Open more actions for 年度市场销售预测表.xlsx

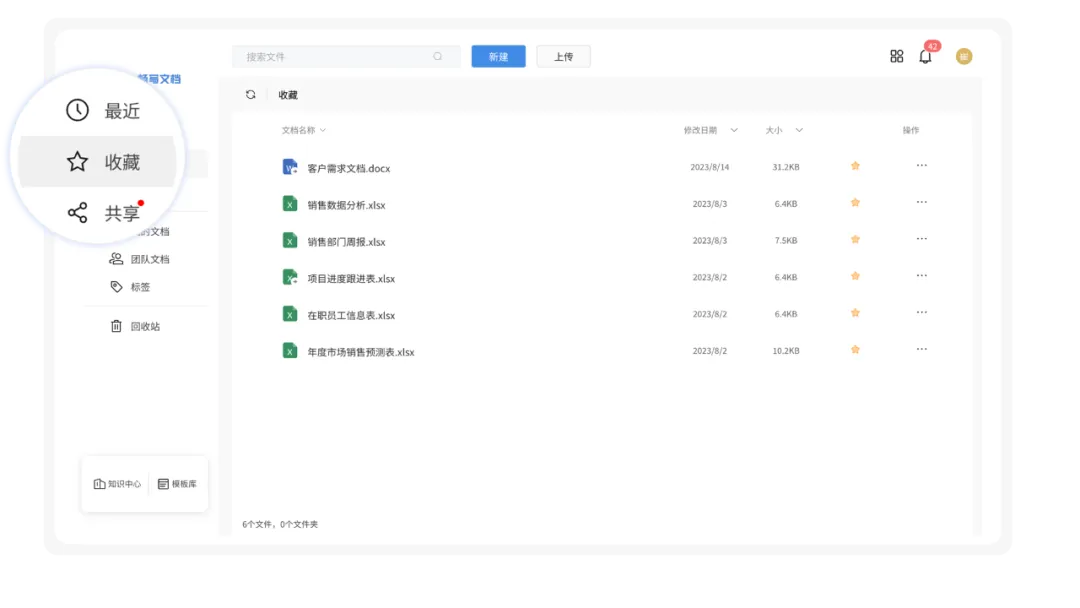(x=922, y=349)
